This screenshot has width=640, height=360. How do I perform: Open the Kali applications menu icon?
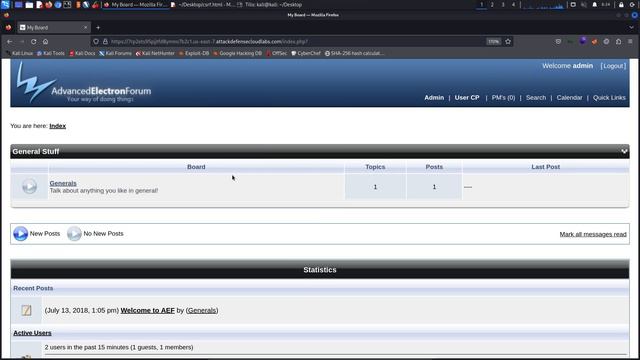[5, 4]
